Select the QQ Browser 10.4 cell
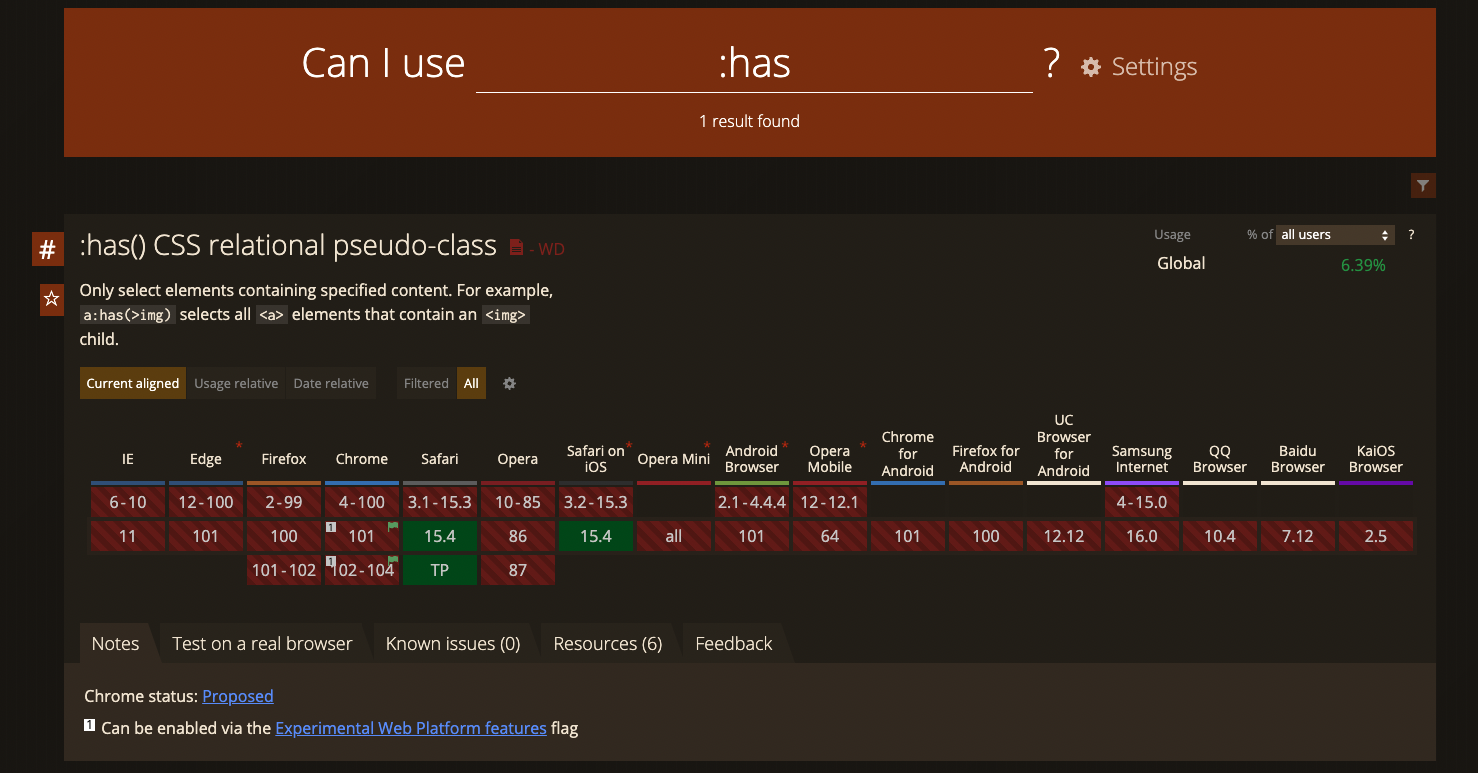This screenshot has width=1478, height=773. [1220, 536]
